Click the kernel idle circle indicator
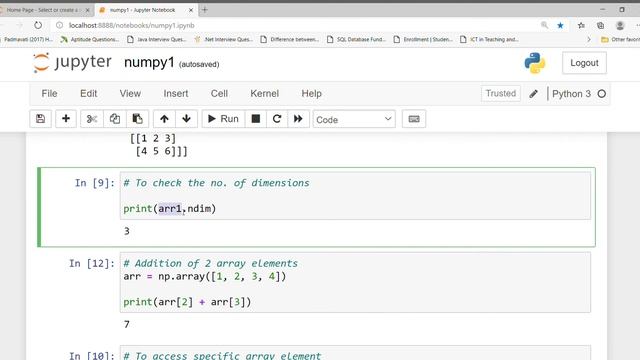Image resolution: width=640 pixels, height=360 pixels. coord(602,94)
